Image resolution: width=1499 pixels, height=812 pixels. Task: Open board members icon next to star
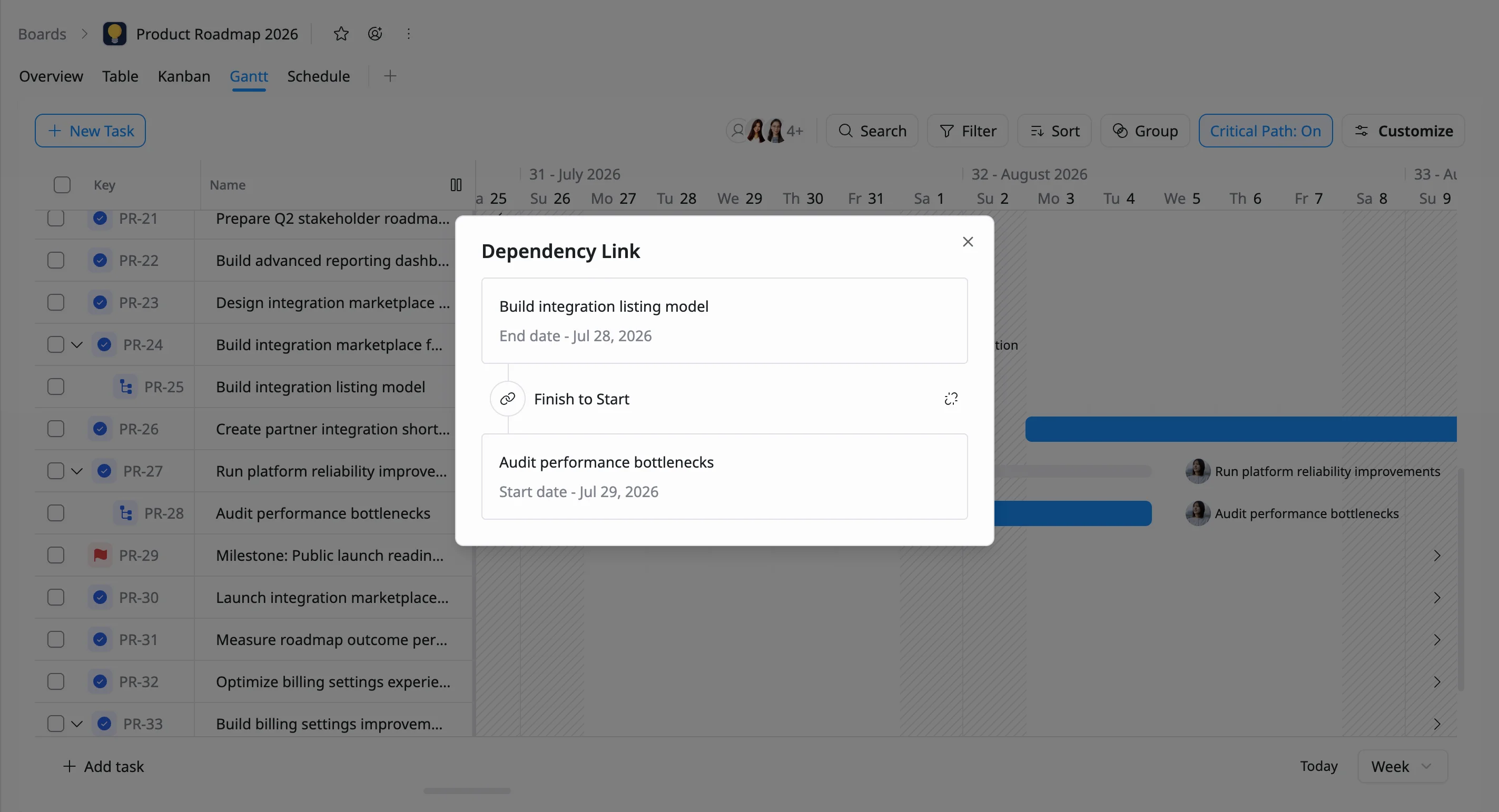376,34
